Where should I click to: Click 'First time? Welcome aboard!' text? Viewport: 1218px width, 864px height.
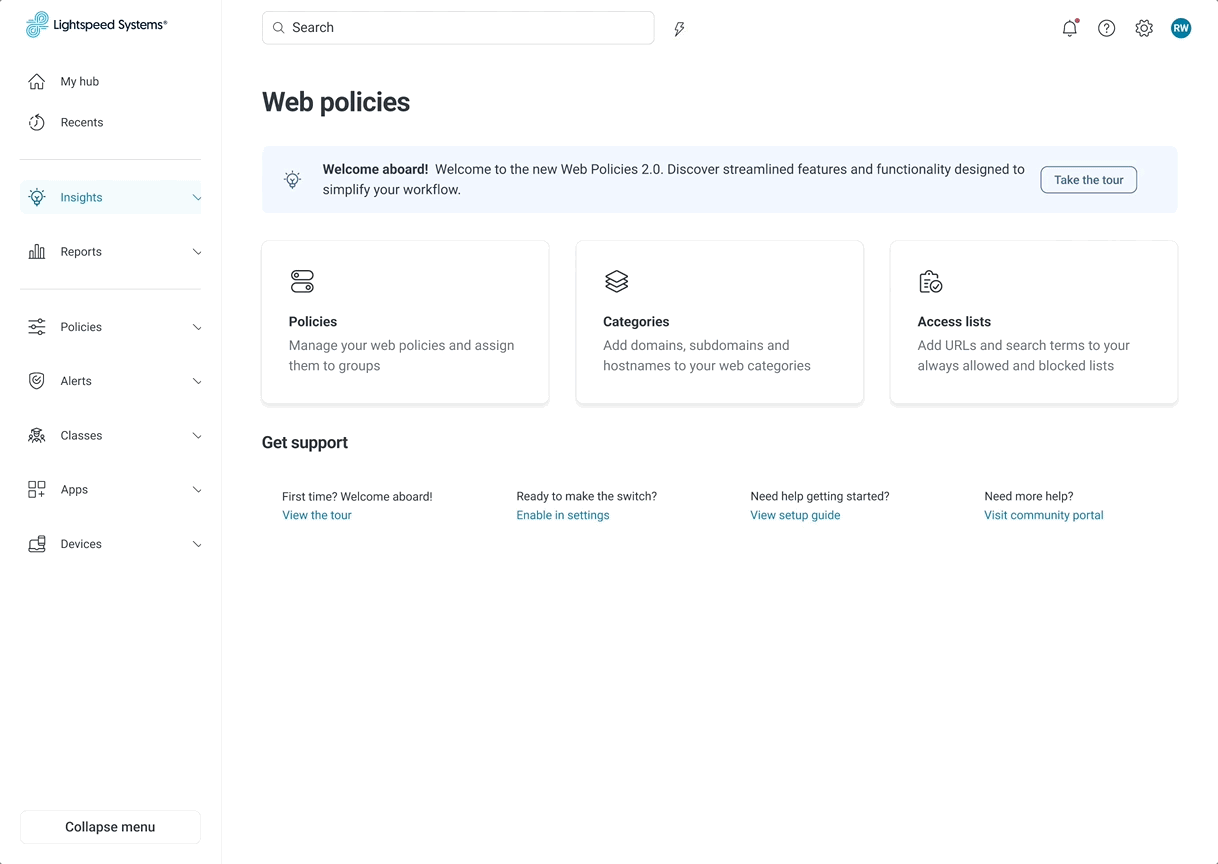[357, 496]
